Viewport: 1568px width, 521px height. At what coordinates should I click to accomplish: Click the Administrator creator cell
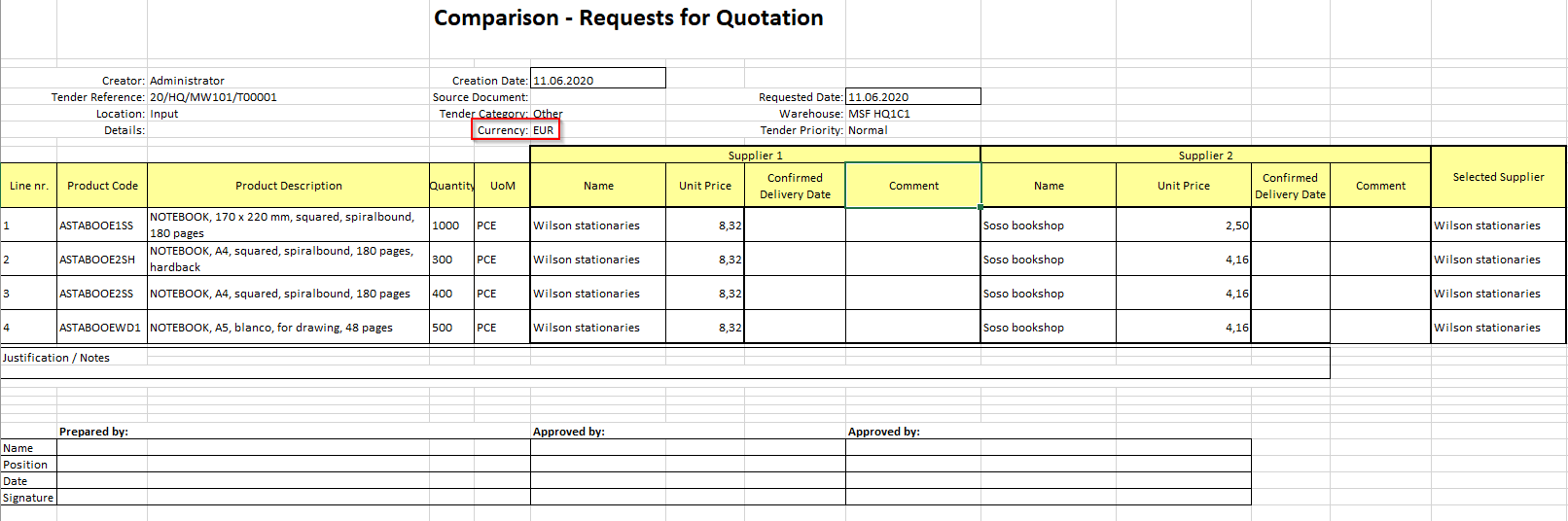point(187,81)
